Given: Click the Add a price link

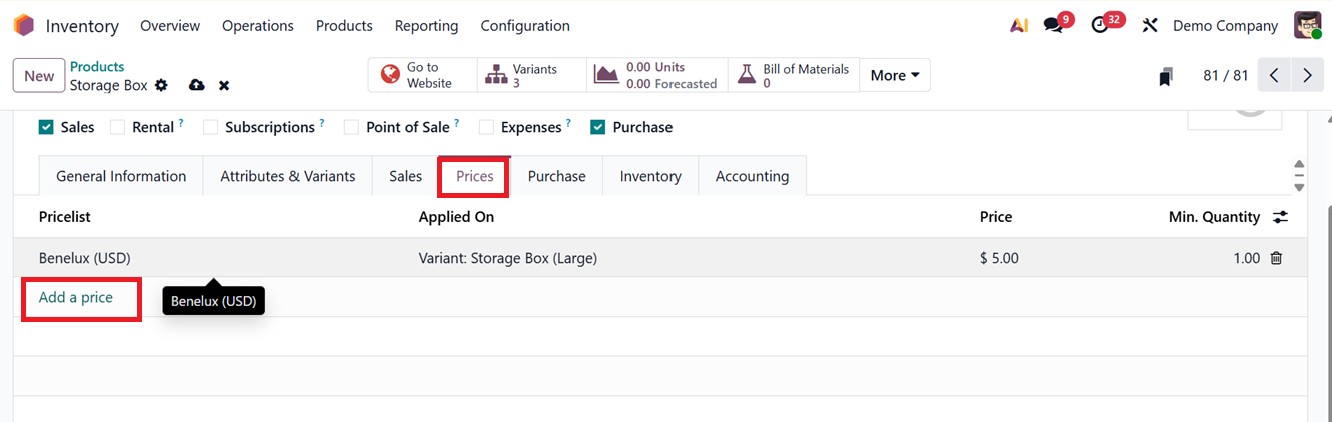Looking at the screenshot, I should 76,298.
